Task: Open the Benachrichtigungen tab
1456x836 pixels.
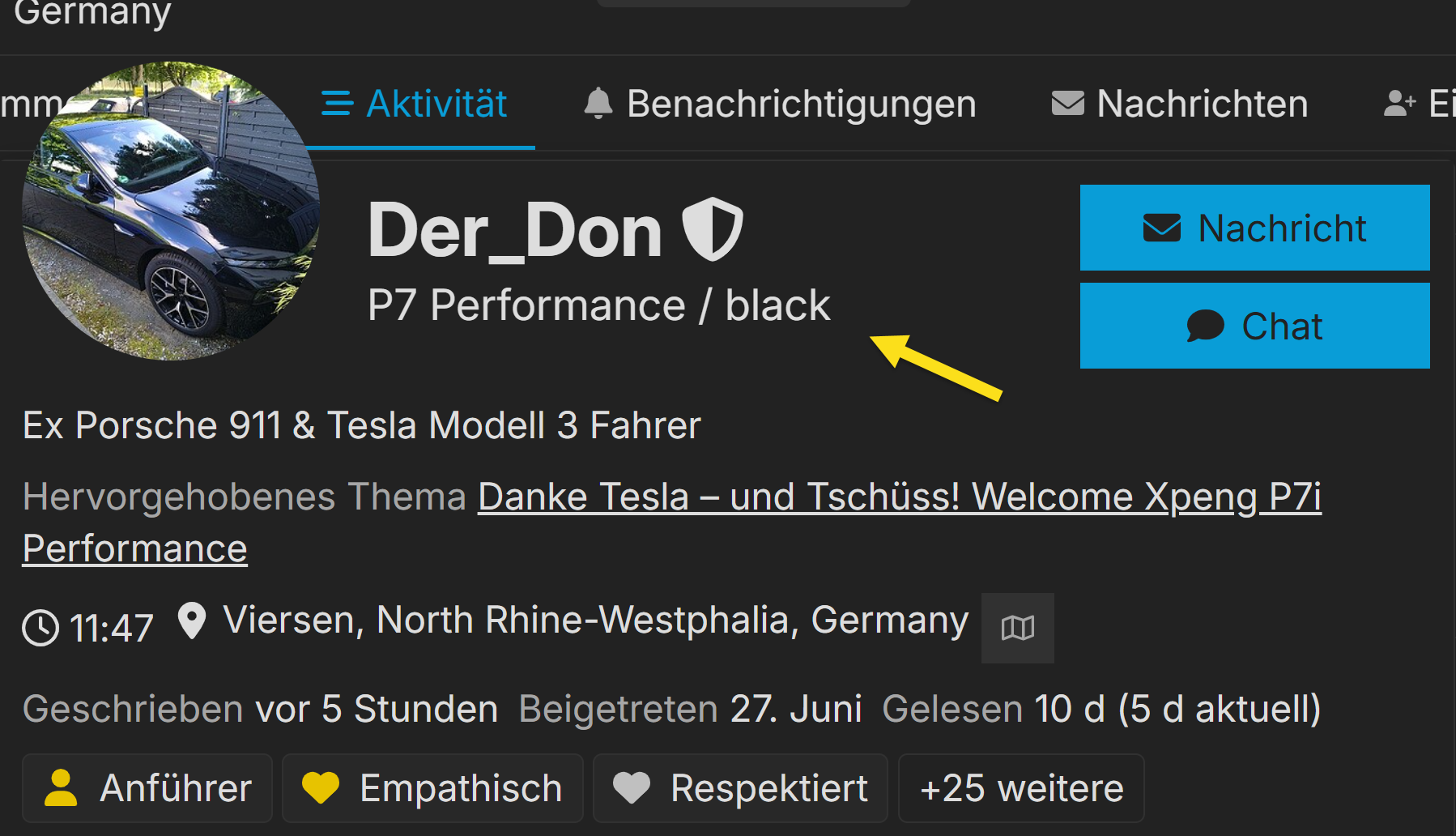Action: click(x=780, y=104)
